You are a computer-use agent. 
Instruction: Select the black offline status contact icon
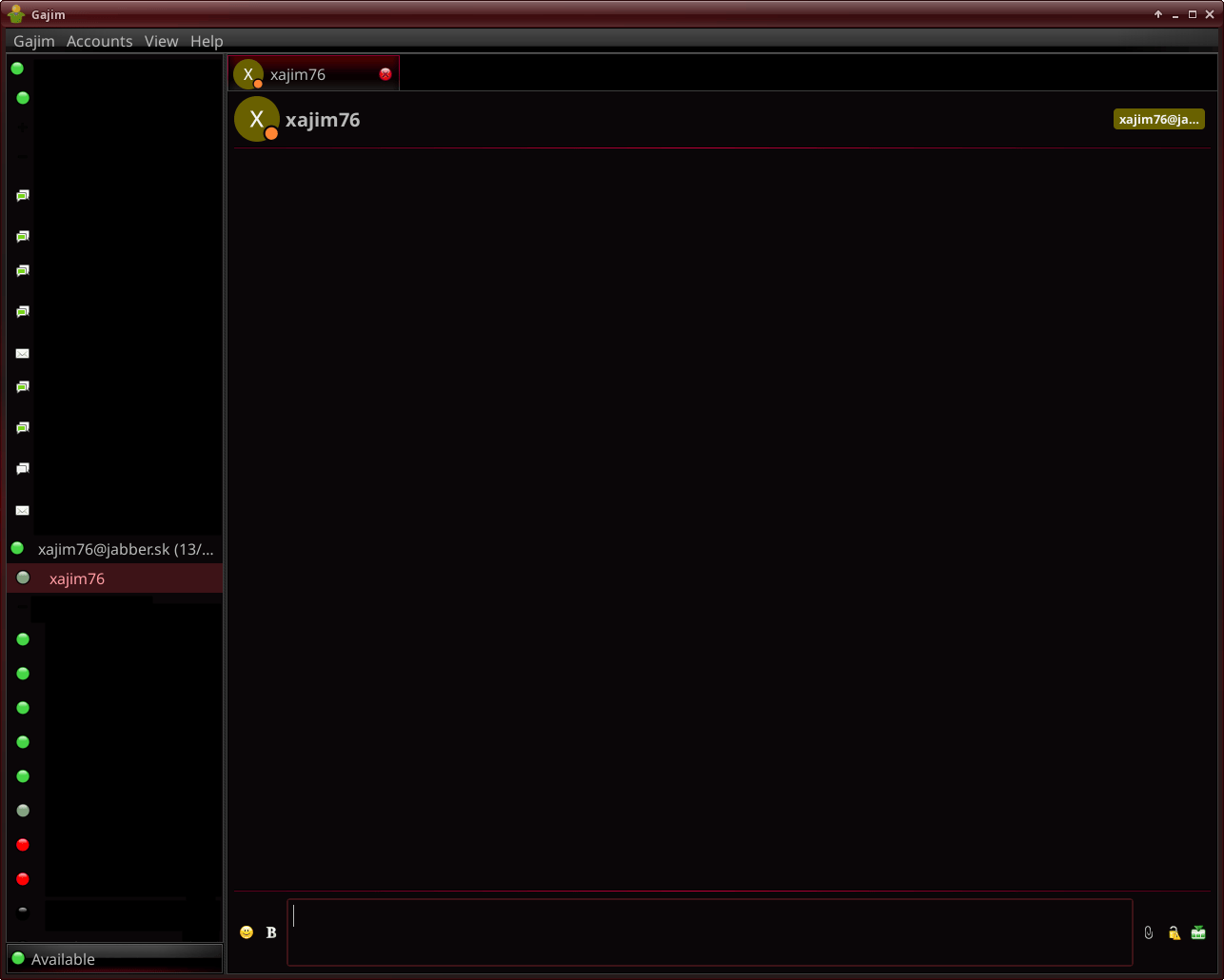tap(23, 912)
